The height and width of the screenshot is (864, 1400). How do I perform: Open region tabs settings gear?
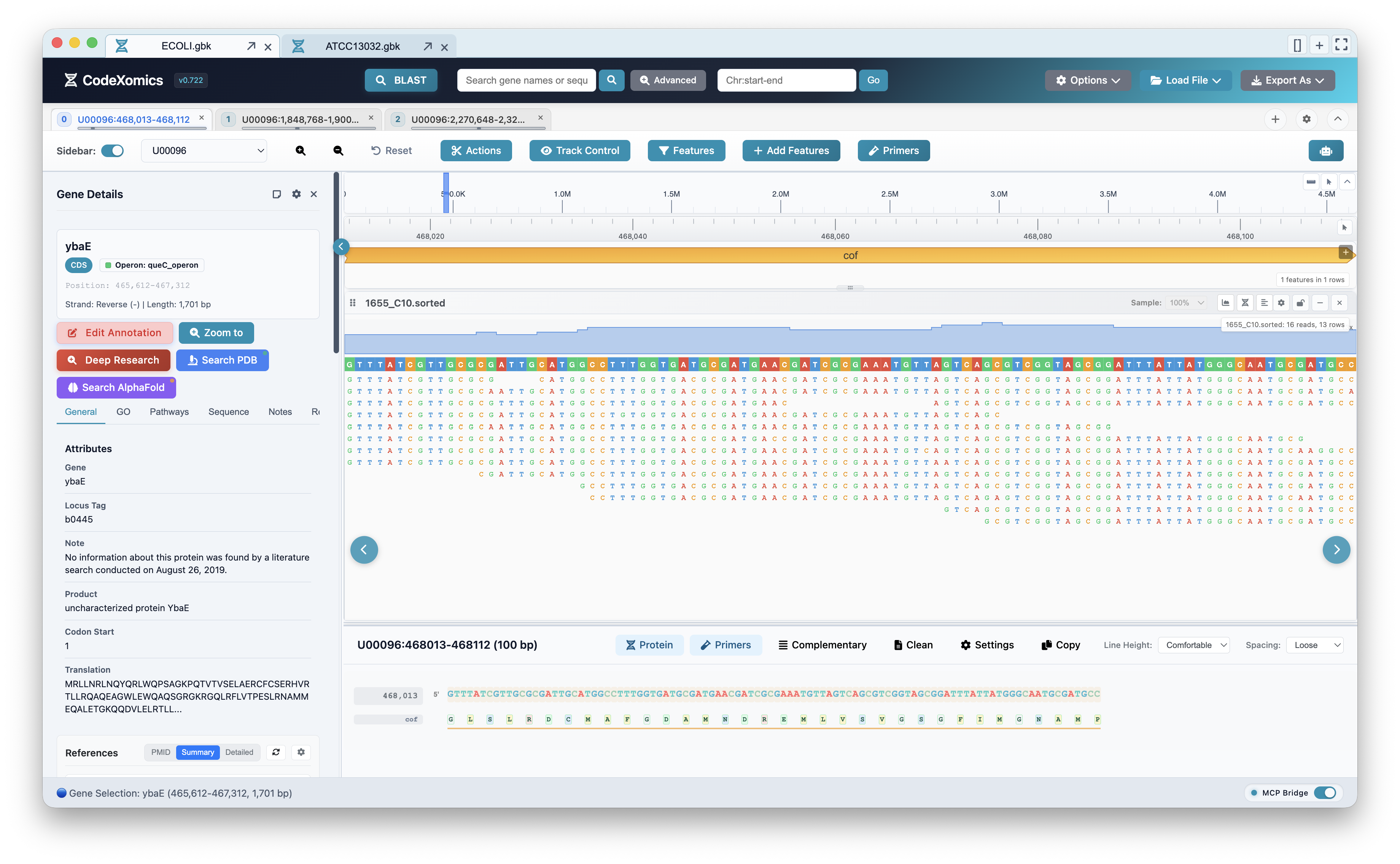(1306, 119)
